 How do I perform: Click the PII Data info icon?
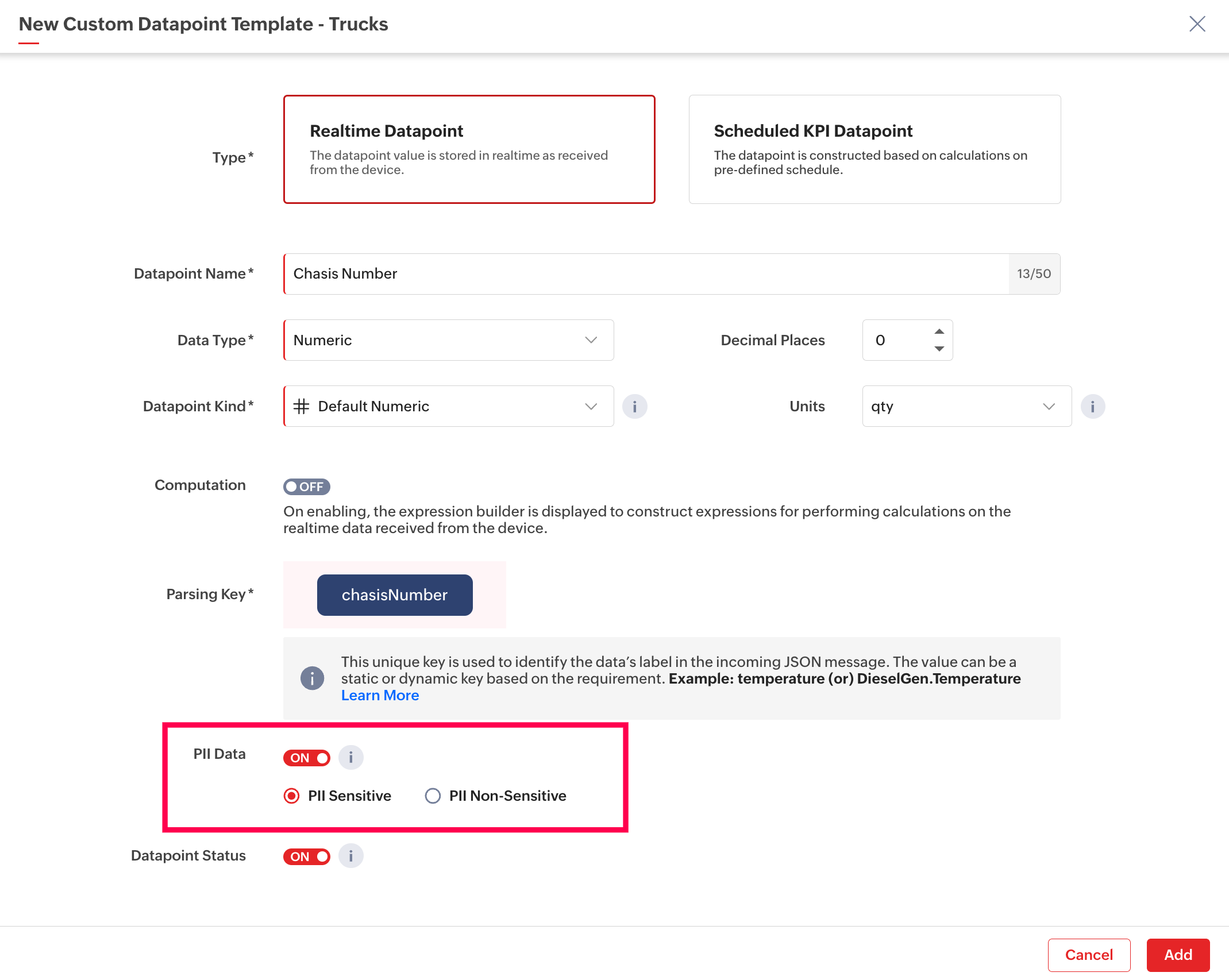pos(350,757)
